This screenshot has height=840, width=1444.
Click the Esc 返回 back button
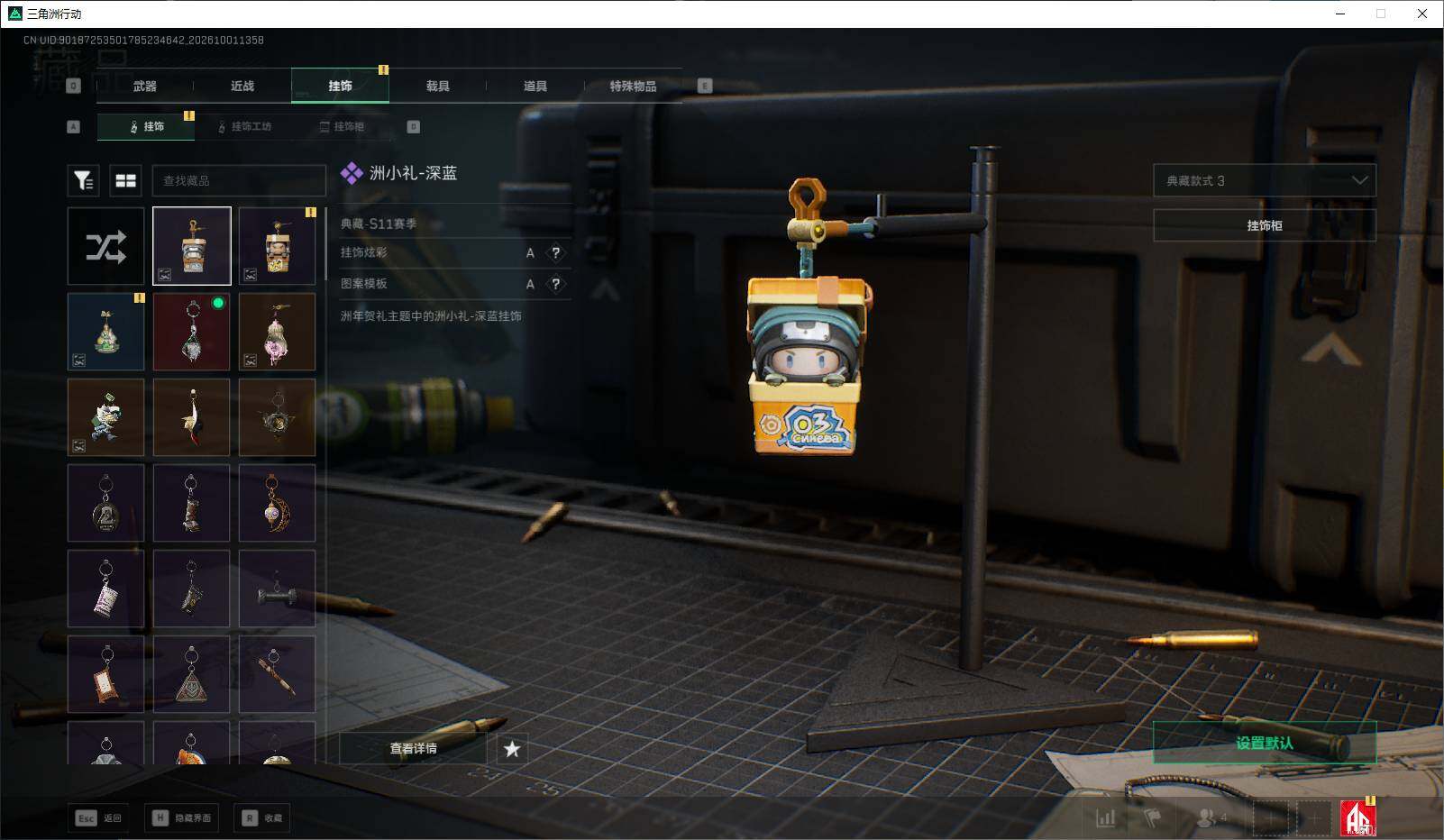point(98,817)
